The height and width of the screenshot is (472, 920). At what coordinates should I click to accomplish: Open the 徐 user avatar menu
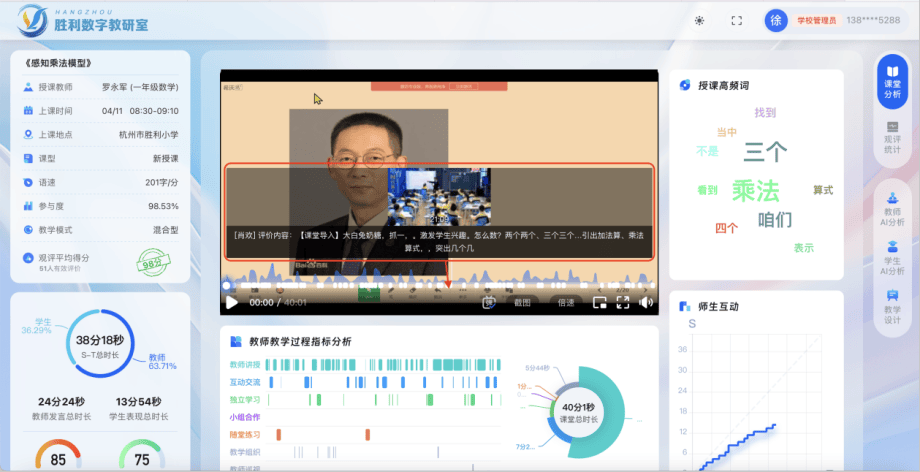[x=776, y=20]
